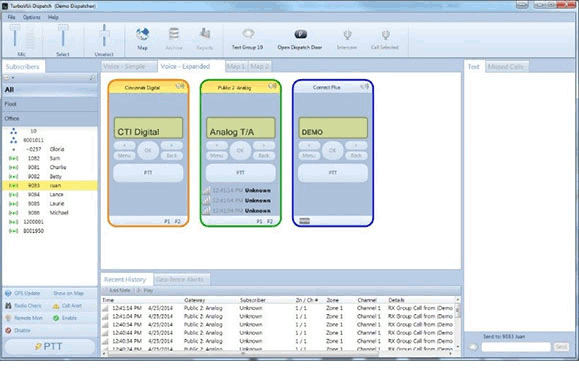Click the Intercom microphone icon
The width and height of the screenshot is (579, 392).
[347, 35]
